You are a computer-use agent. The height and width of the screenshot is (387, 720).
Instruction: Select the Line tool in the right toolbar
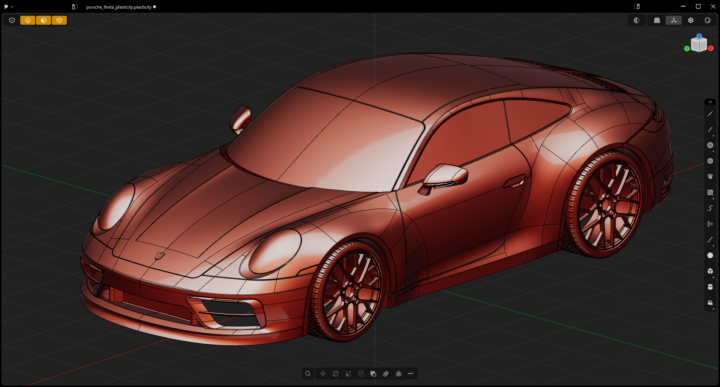(x=710, y=113)
